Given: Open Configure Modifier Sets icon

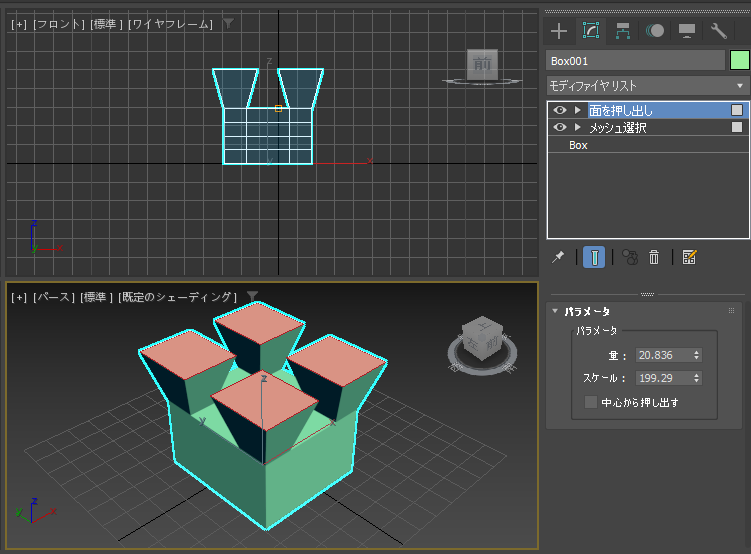Looking at the screenshot, I should [689, 257].
